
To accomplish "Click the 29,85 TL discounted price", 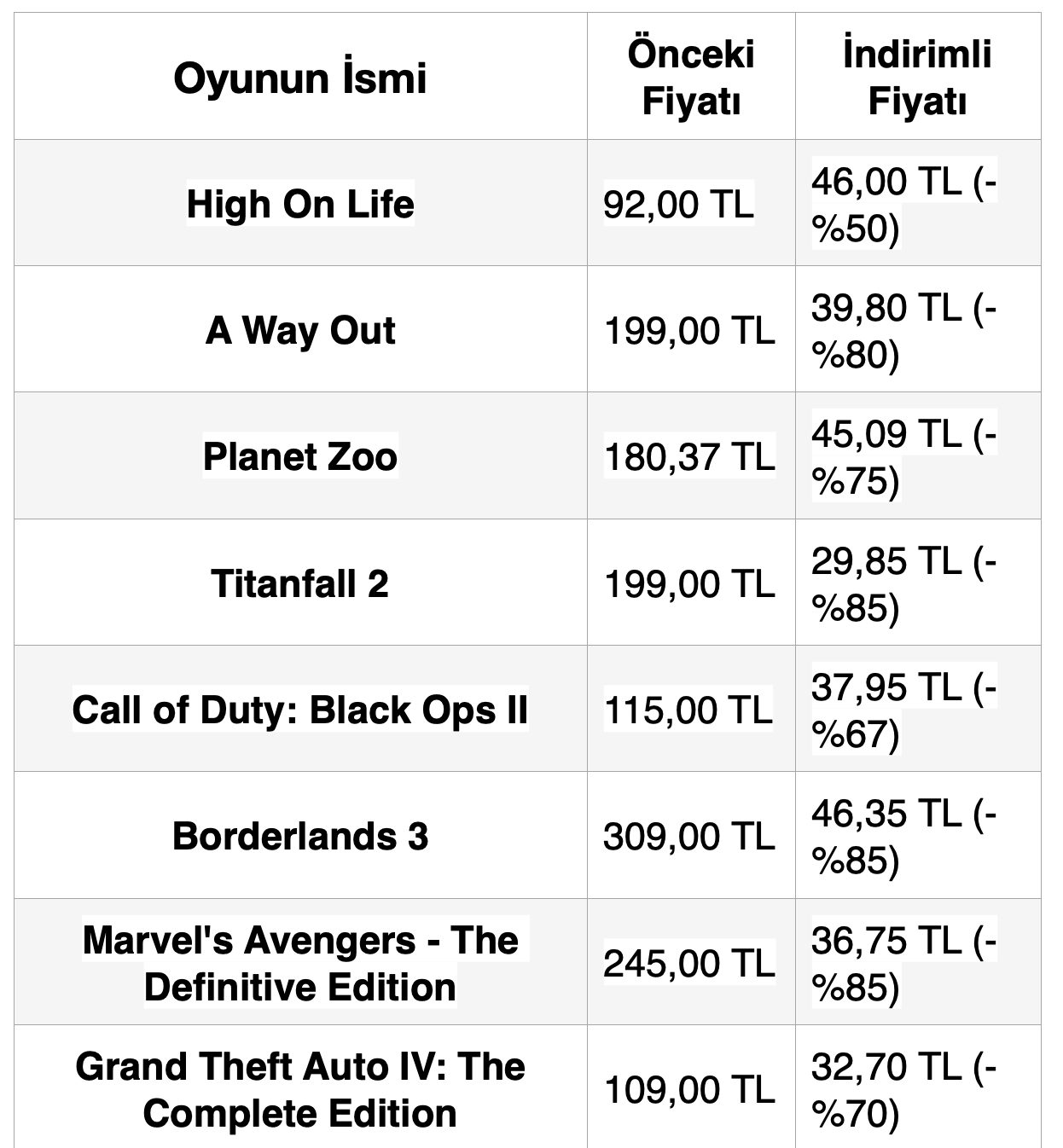I will click(903, 583).
